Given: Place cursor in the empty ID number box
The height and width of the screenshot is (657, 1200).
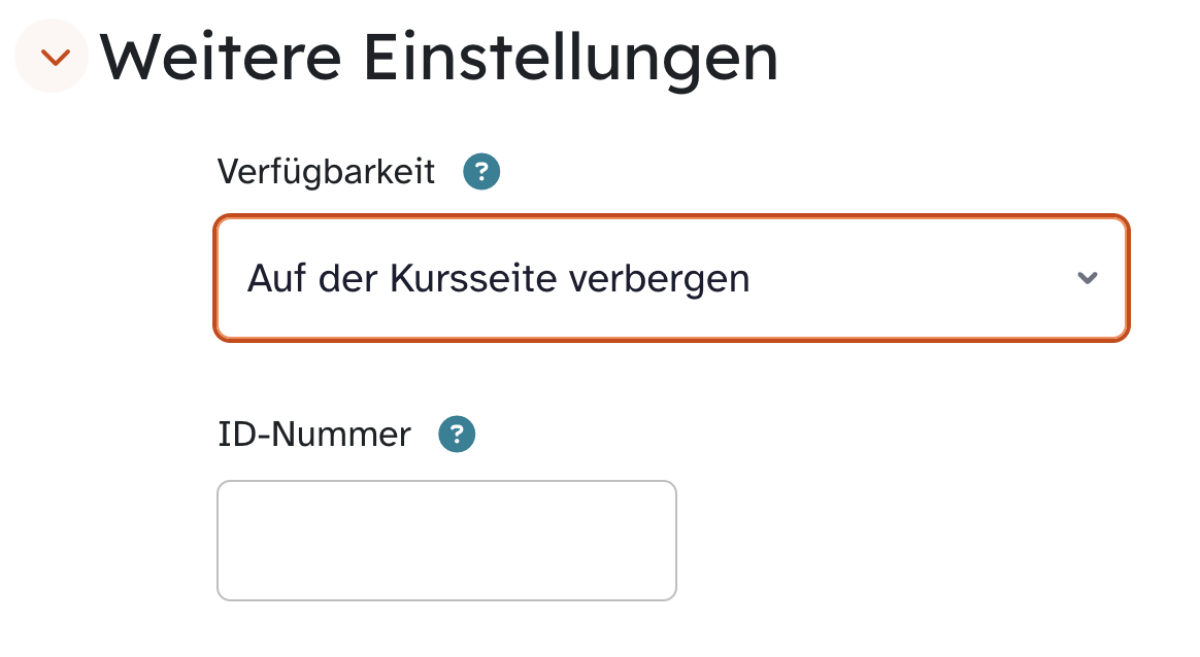Looking at the screenshot, I should coord(446,540).
